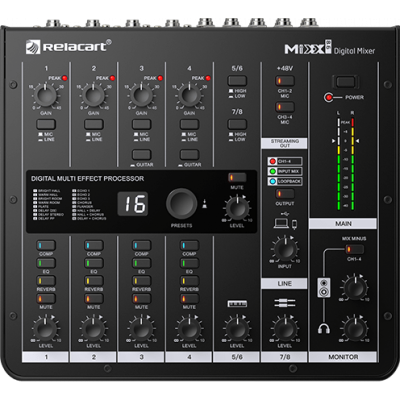The image size is (400, 400).
Task: Click the channel 4 GAIN knob
Action: [x=189, y=95]
